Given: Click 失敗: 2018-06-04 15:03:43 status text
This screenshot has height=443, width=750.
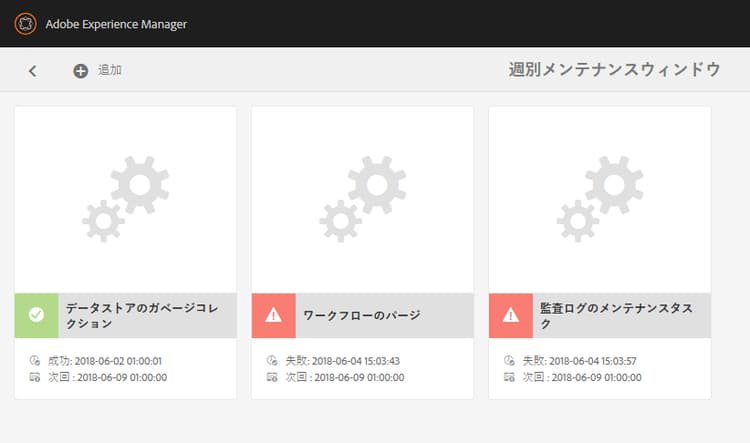Looking at the screenshot, I should coord(342,361).
